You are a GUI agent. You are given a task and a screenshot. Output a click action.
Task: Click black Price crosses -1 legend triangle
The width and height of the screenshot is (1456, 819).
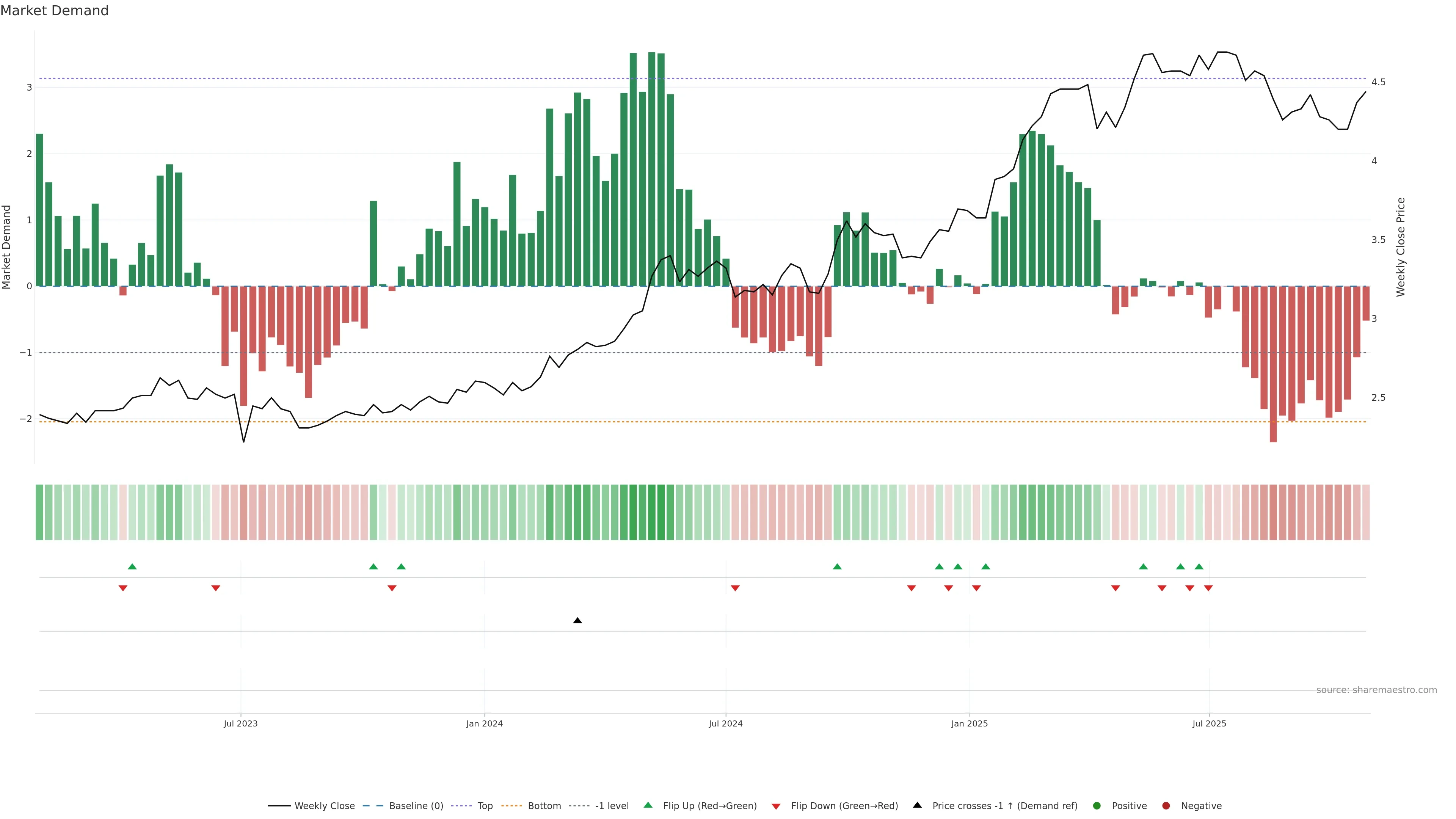pos(917,805)
